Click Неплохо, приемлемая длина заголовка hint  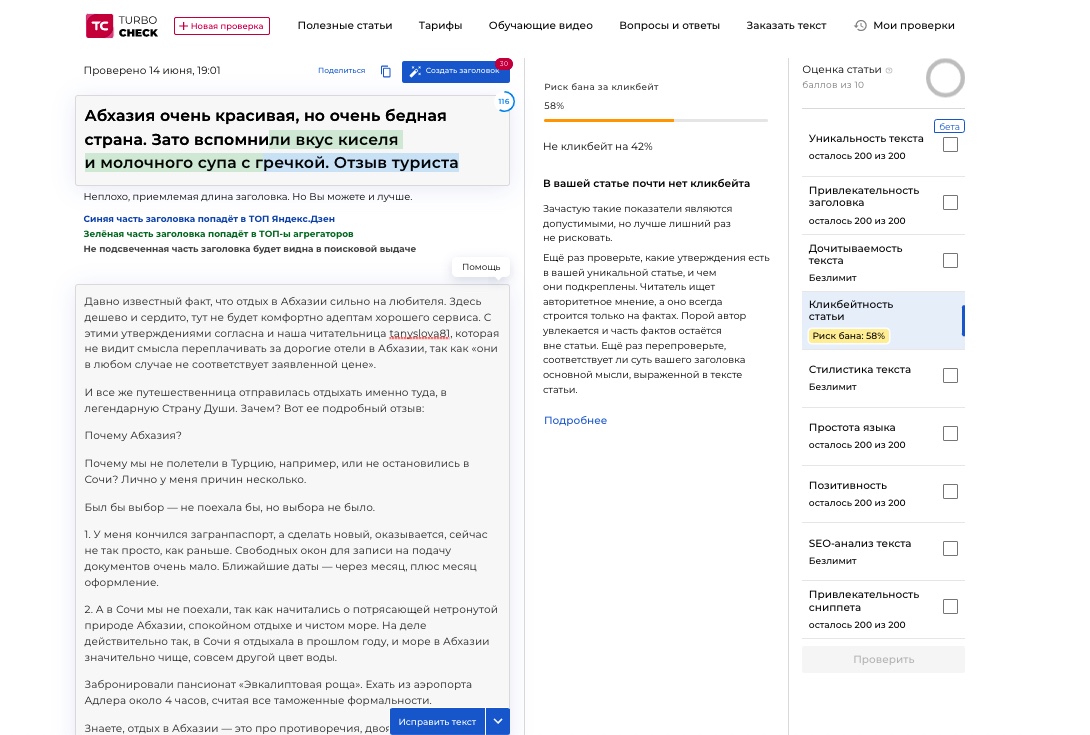click(x=248, y=197)
